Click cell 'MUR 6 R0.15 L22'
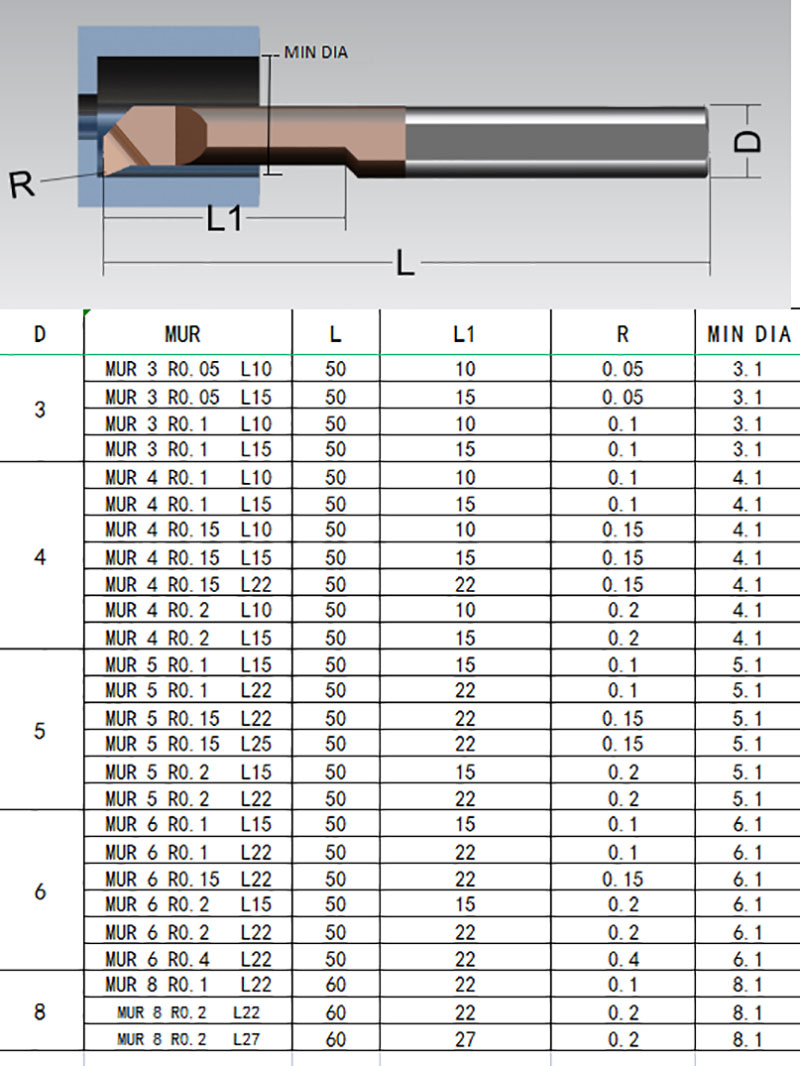The image size is (800, 1066). tap(188, 878)
